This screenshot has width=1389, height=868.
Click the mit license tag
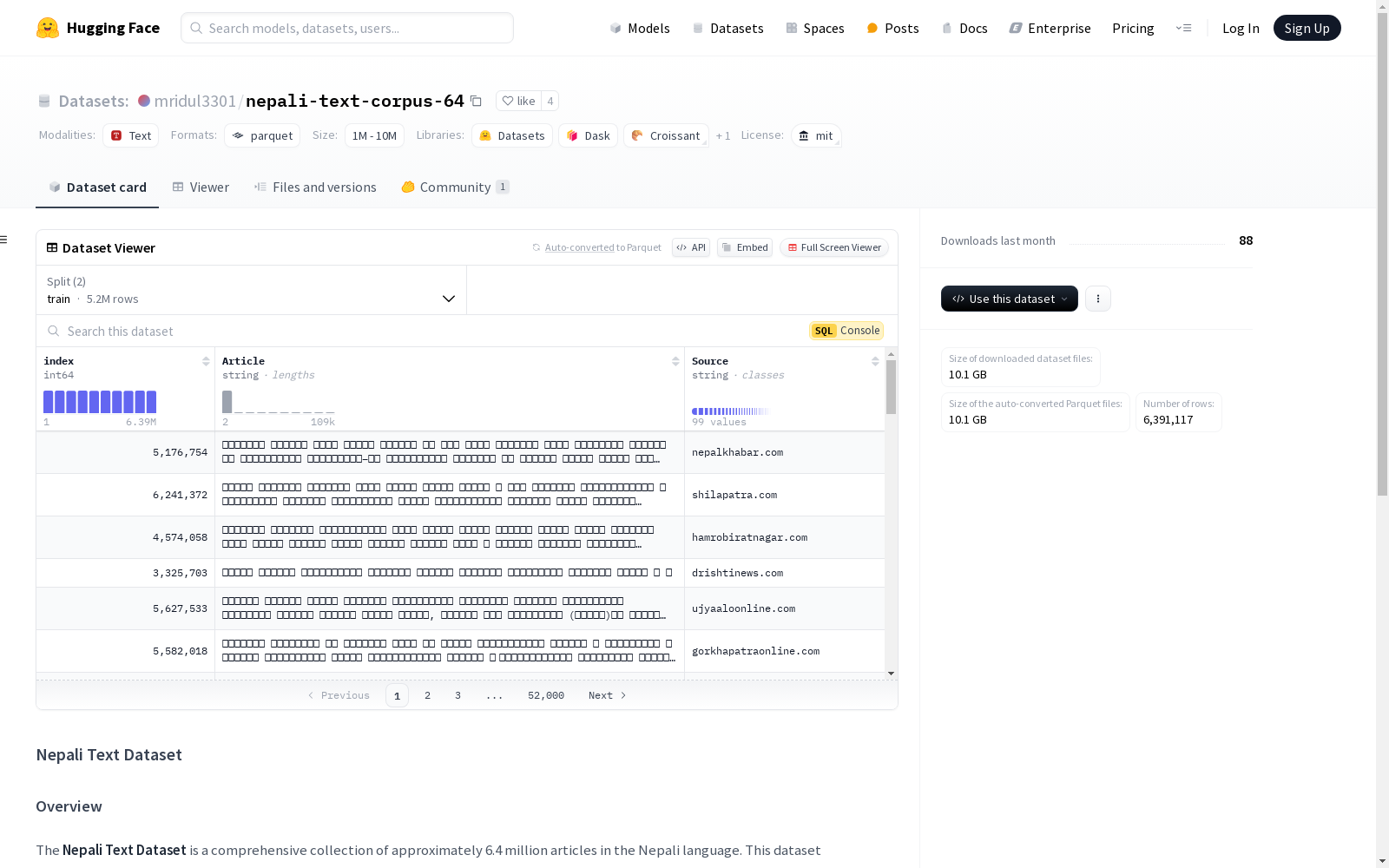click(x=816, y=135)
